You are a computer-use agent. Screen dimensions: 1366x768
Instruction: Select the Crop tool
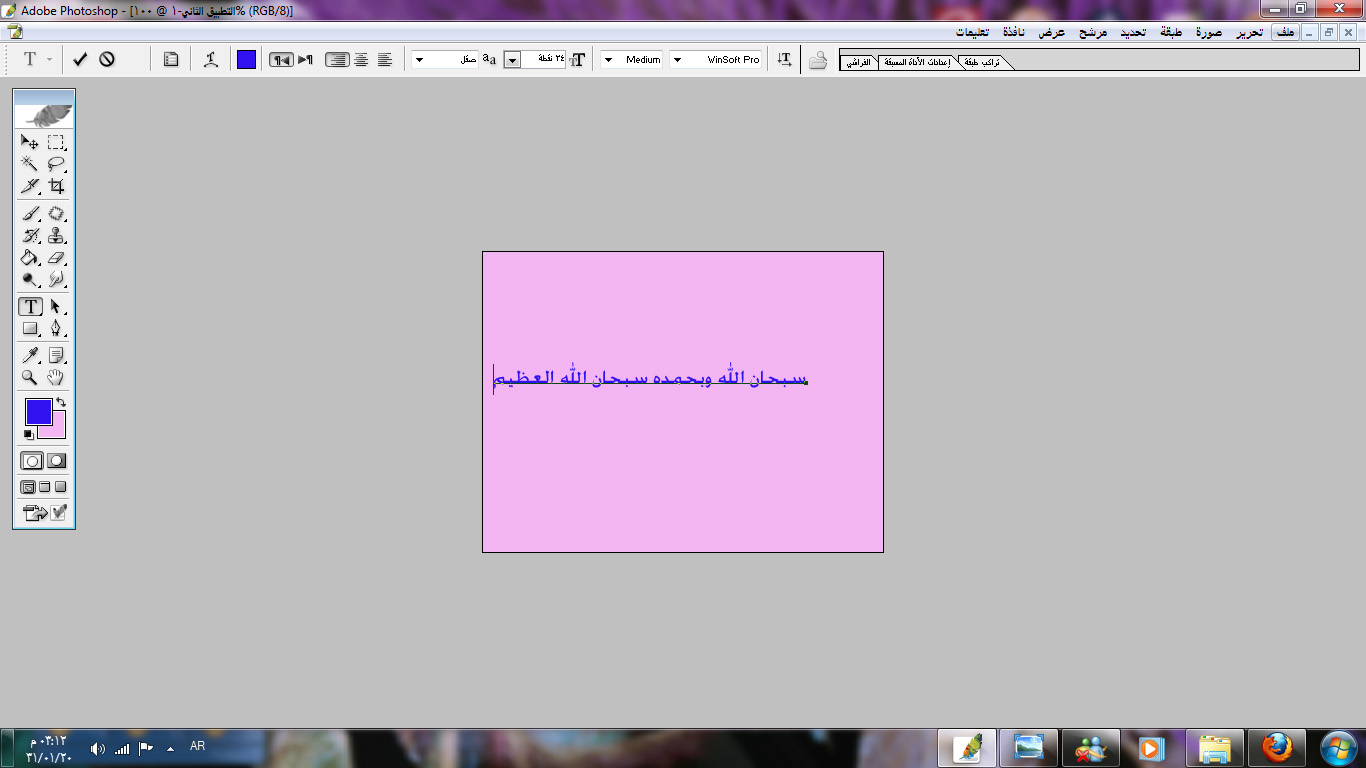click(x=57, y=186)
